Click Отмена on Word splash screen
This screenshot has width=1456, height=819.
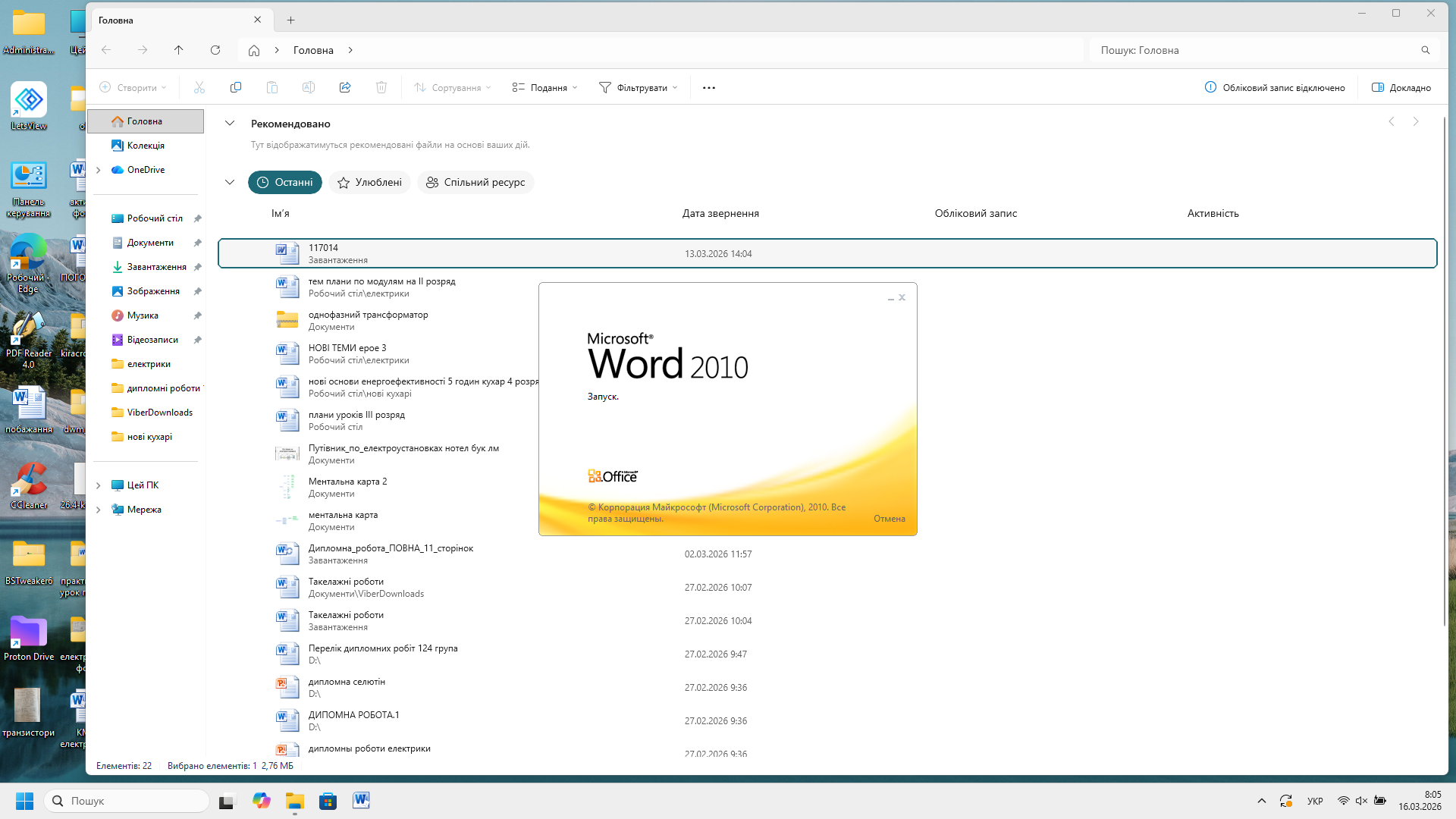tap(889, 519)
